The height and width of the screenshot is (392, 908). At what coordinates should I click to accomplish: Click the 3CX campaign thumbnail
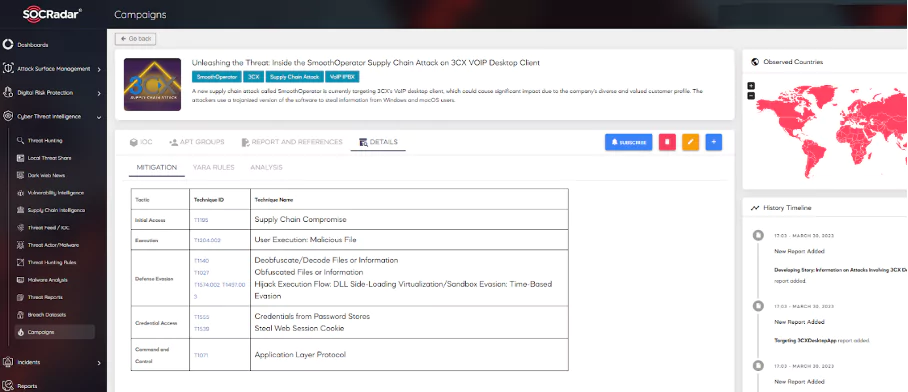point(152,85)
